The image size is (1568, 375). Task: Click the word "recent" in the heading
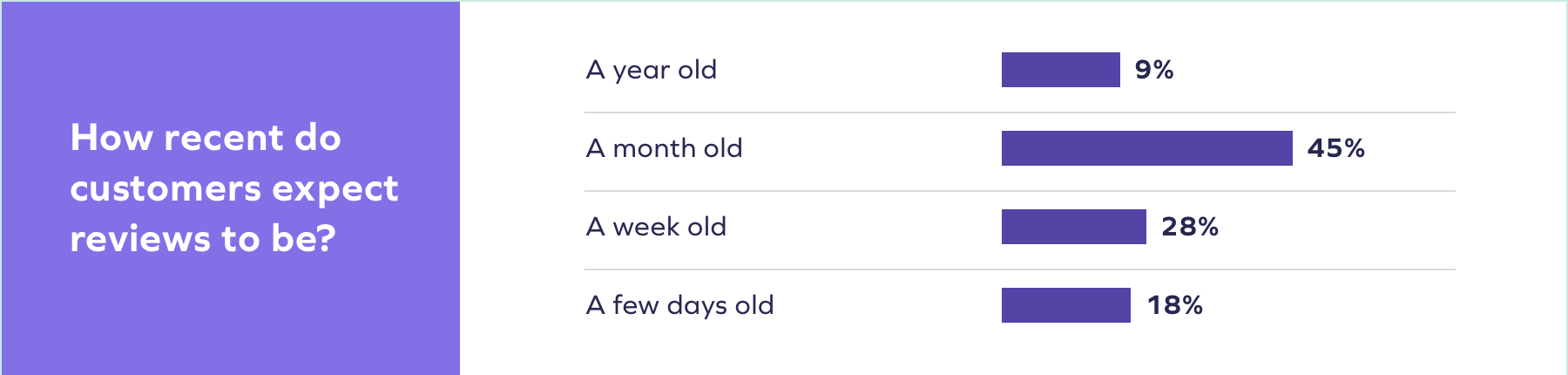tap(224, 138)
